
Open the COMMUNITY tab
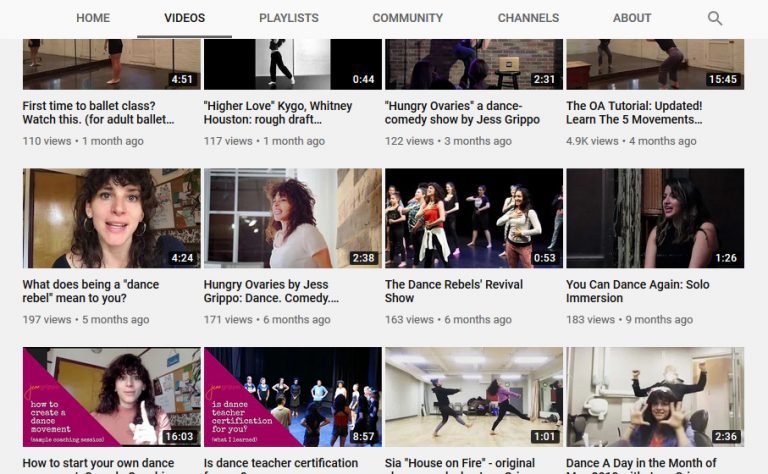point(407,18)
